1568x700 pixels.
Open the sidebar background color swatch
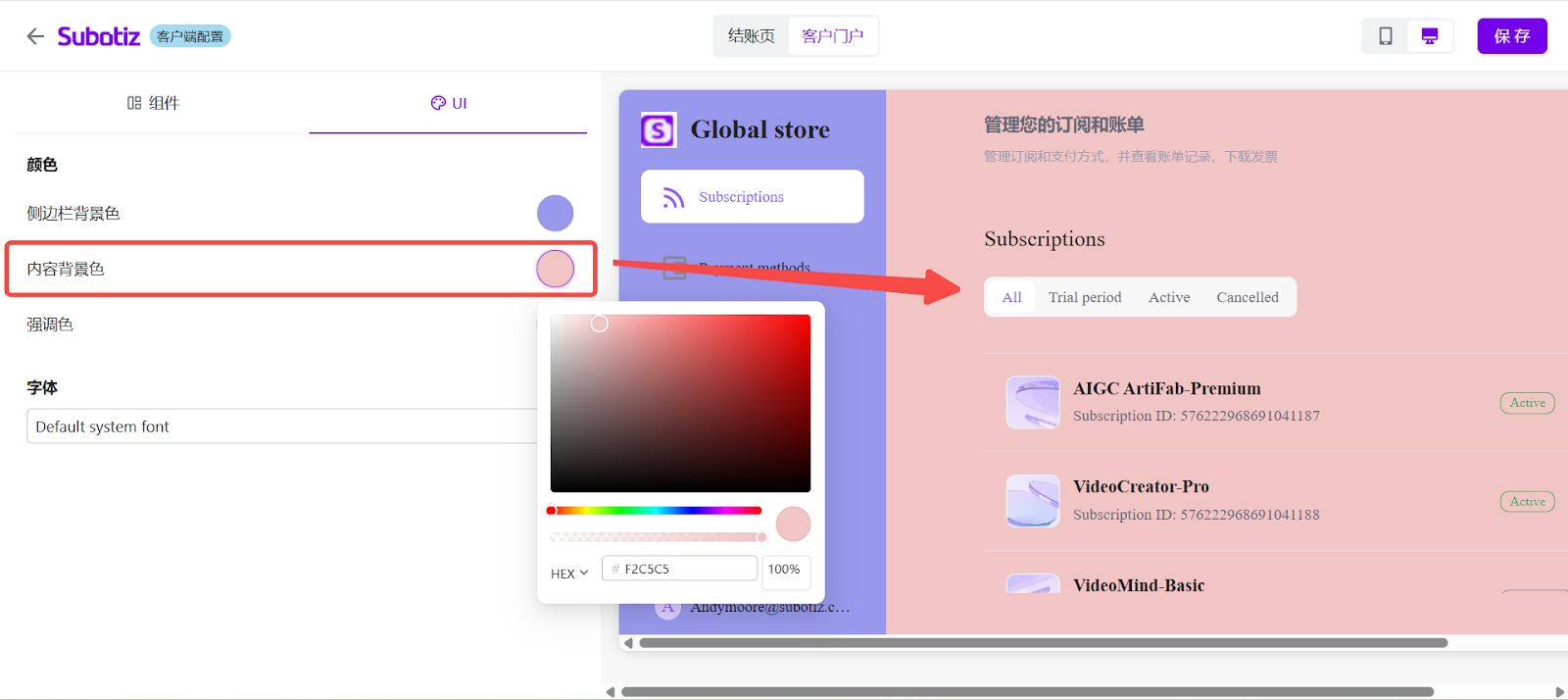pyautogui.click(x=555, y=213)
